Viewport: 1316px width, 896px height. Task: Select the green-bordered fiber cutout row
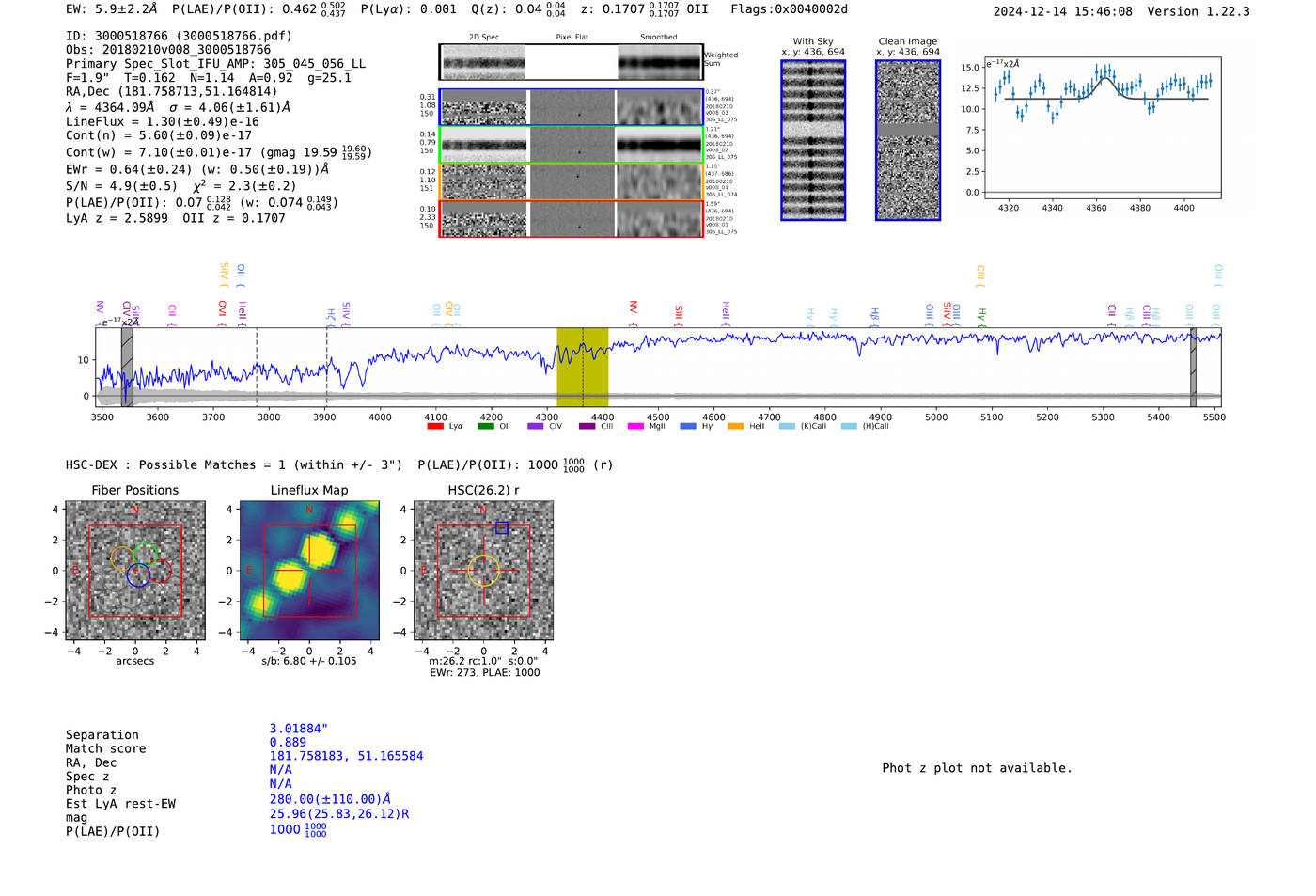tap(571, 145)
